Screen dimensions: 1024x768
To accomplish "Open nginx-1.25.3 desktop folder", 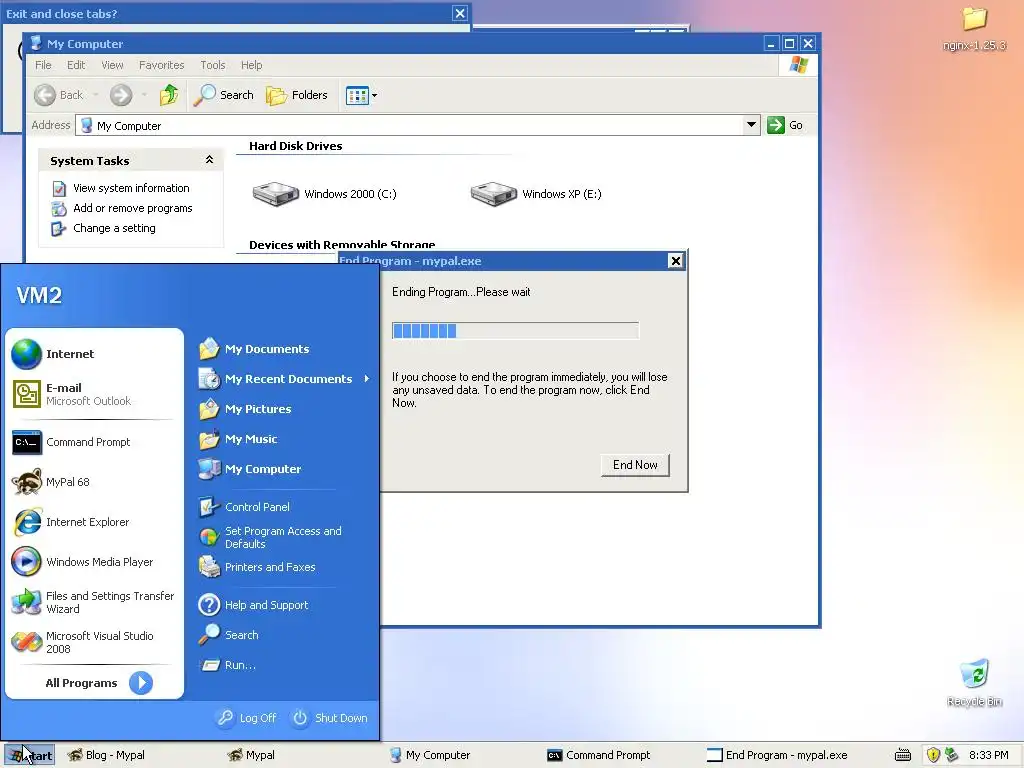I will point(974,29).
